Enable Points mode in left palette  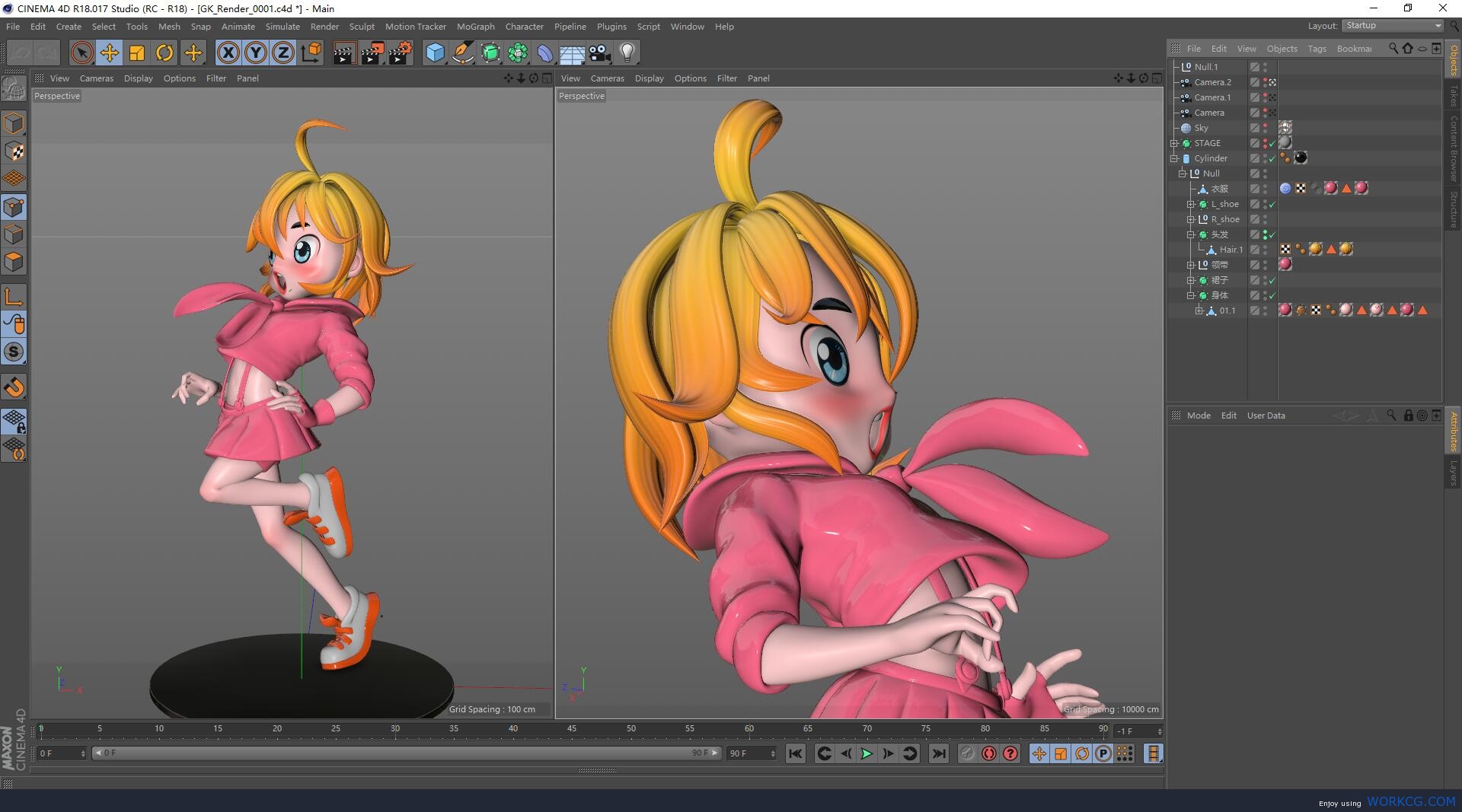coord(14,207)
